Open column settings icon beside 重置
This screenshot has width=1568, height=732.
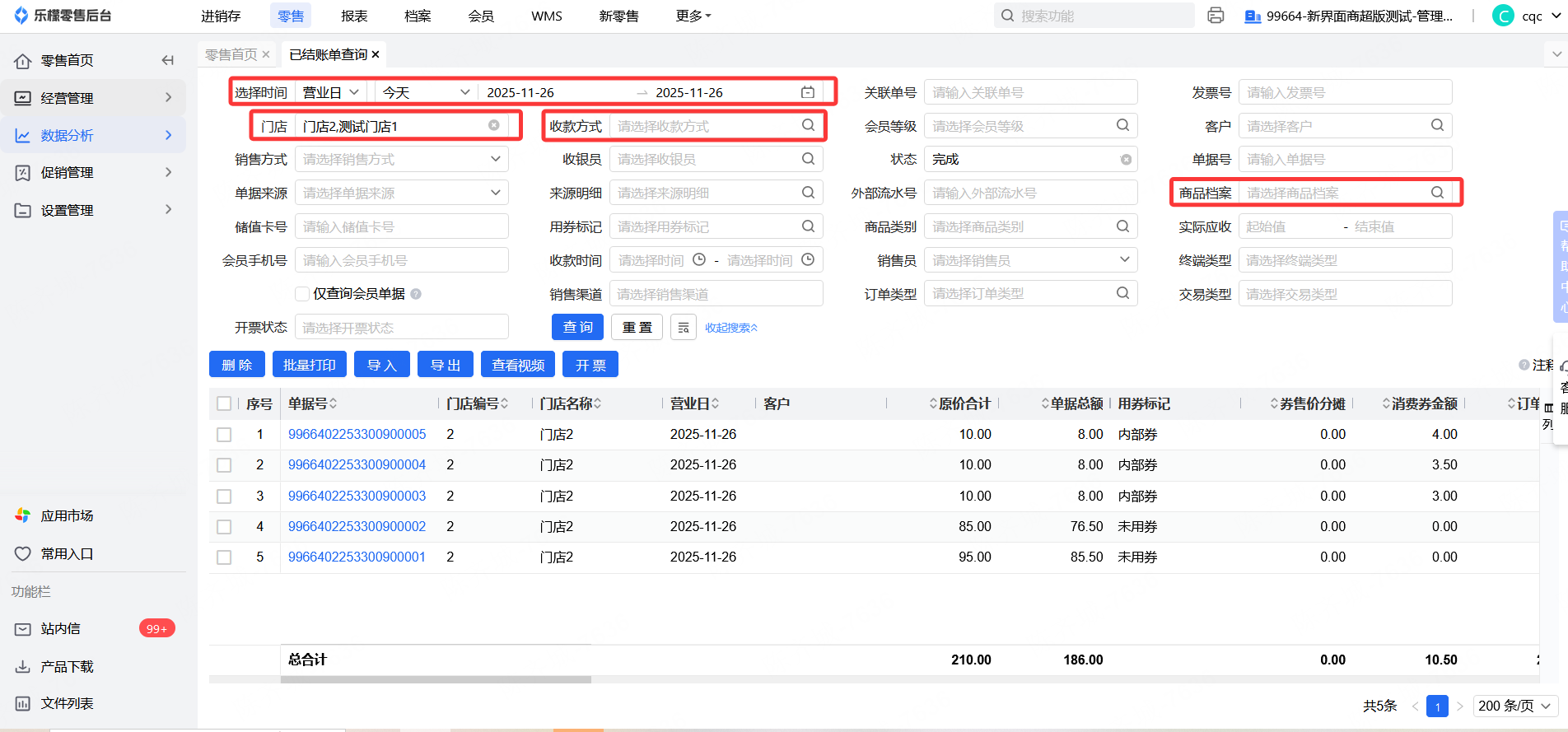pyautogui.click(x=683, y=328)
